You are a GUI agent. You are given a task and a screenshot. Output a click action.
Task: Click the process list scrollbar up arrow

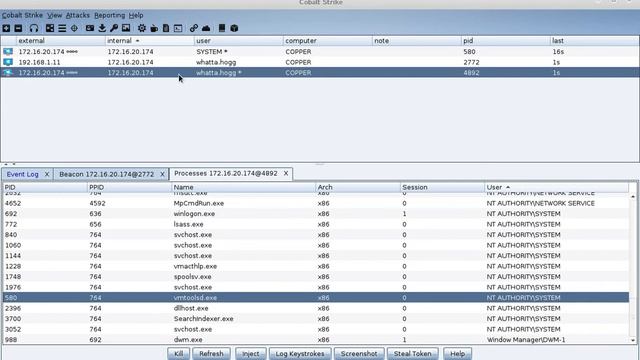click(x=633, y=197)
